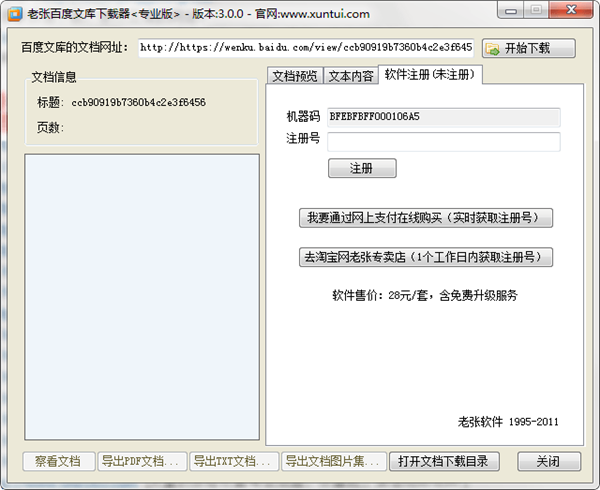Open the document download folder via 打开文档下载目录
The height and width of the screenshot is (490, 600).
click(444, 461)
